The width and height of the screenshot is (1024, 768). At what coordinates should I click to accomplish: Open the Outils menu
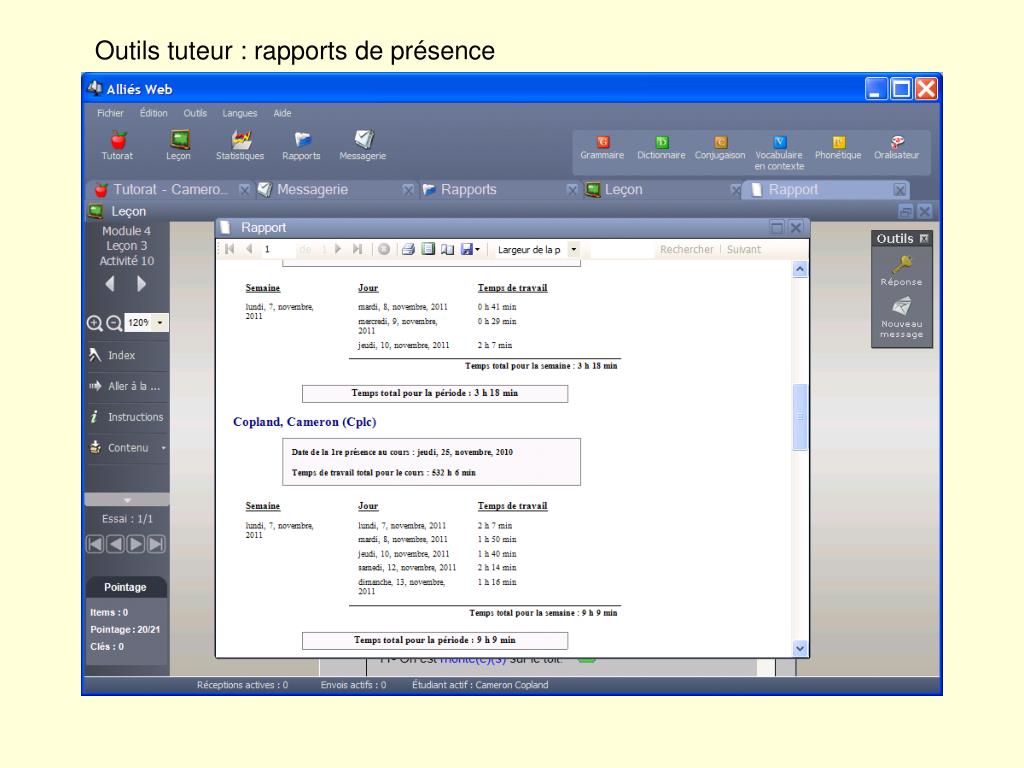195,113
